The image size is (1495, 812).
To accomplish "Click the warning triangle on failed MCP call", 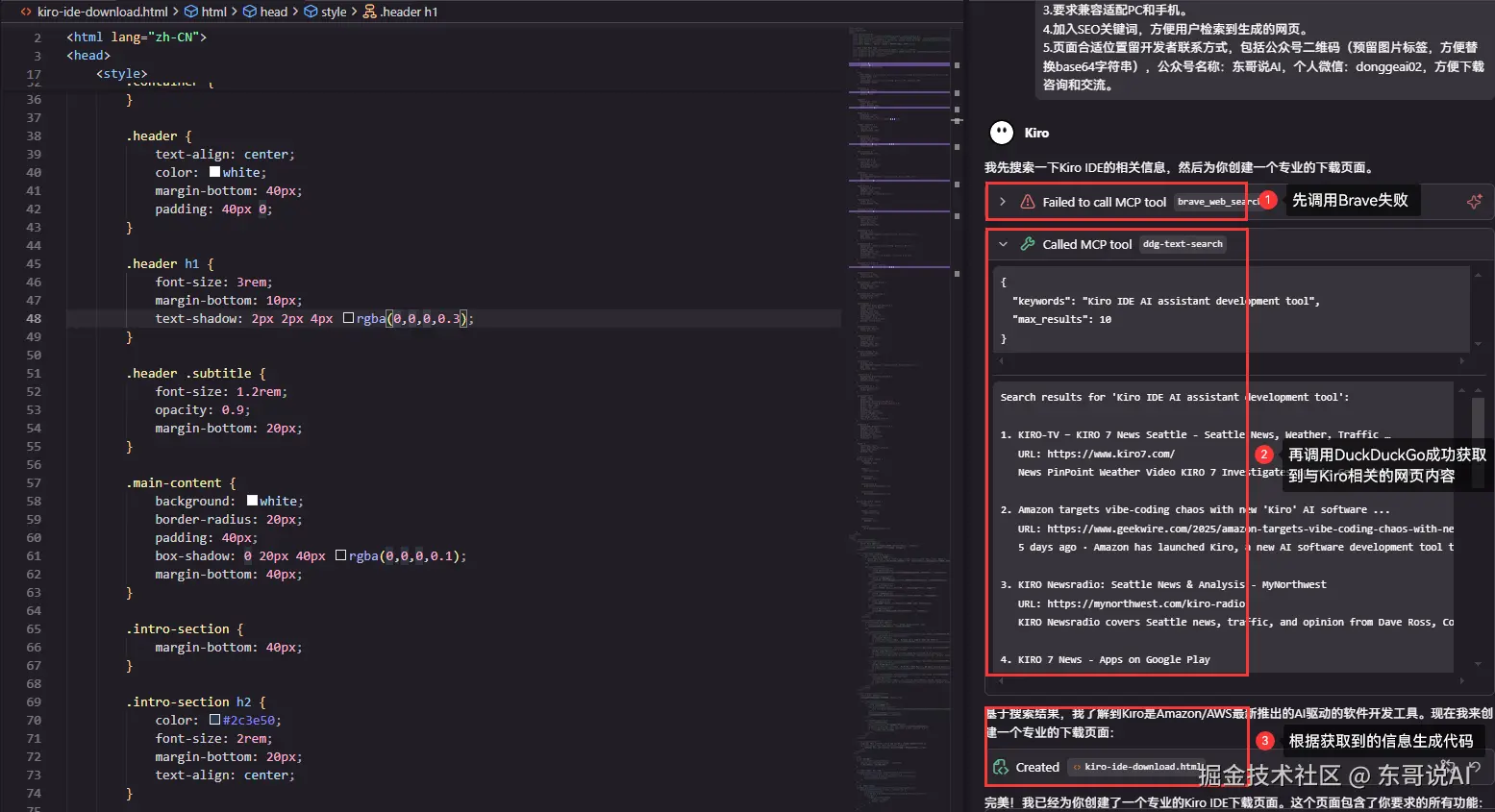I will click(1027, 202).
